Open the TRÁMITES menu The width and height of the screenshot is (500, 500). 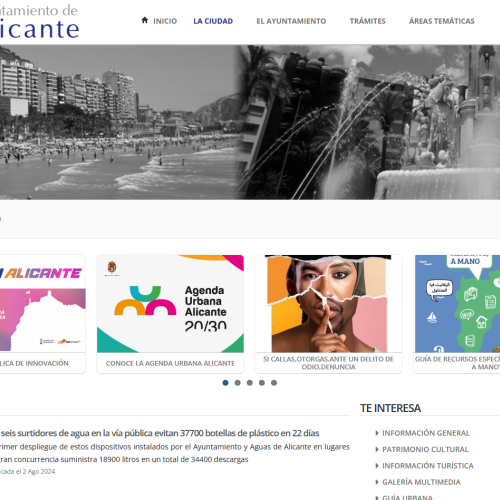(367, 21)
